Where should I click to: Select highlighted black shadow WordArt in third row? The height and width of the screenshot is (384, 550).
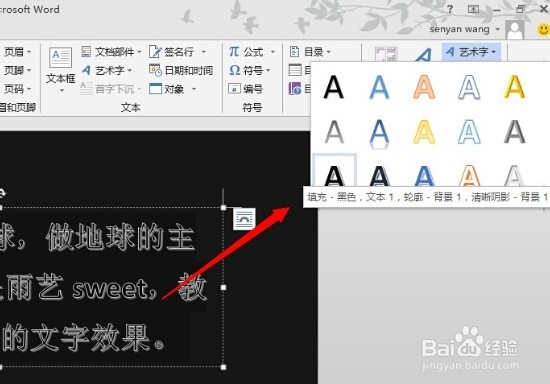click(x=334, y=170)
